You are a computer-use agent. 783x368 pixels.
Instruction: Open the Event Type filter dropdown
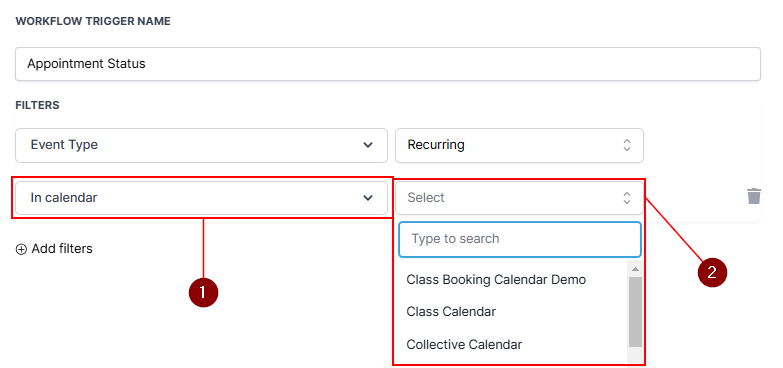pyautogui.click(x=201, y=145)
